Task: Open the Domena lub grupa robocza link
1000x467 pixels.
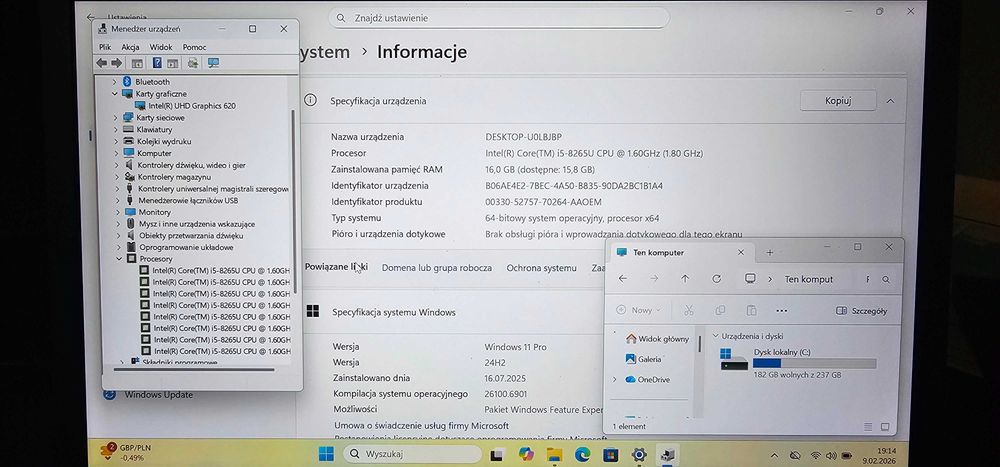Action: [437, 268]
